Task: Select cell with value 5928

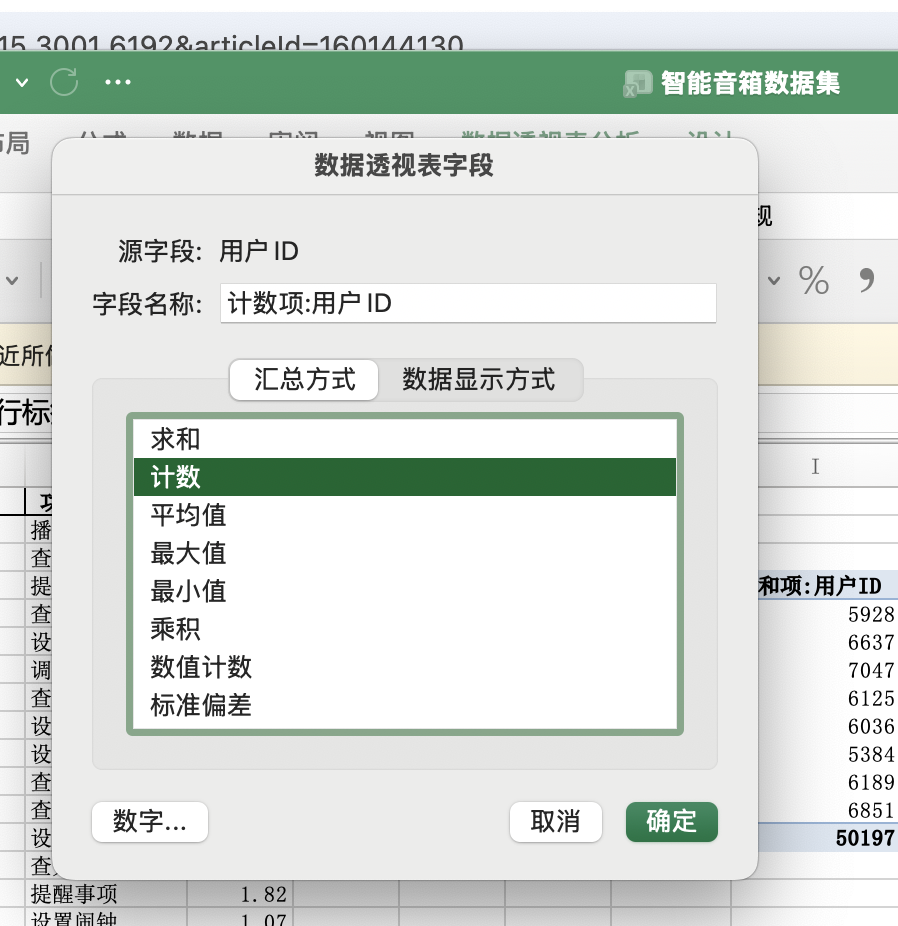Action: (x=828, y=615)
